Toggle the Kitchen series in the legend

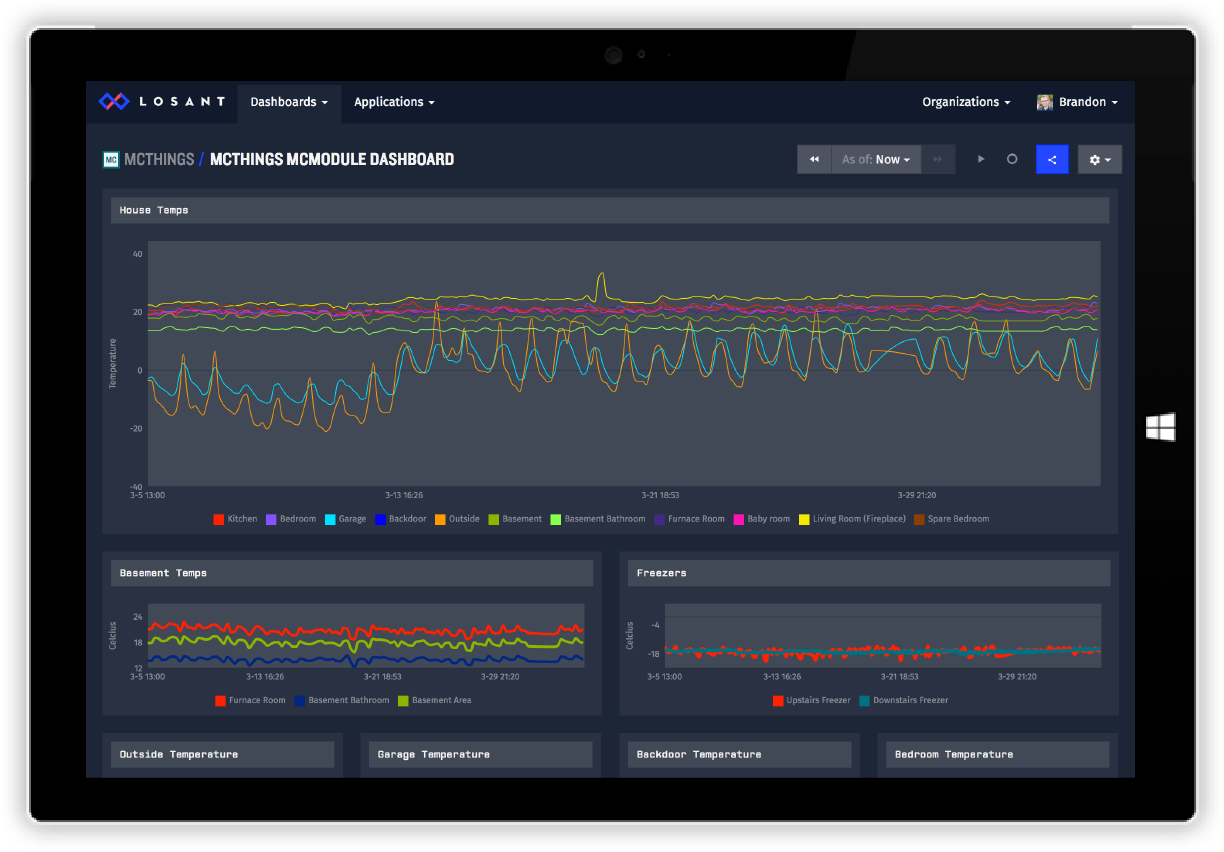coord(235,519)
